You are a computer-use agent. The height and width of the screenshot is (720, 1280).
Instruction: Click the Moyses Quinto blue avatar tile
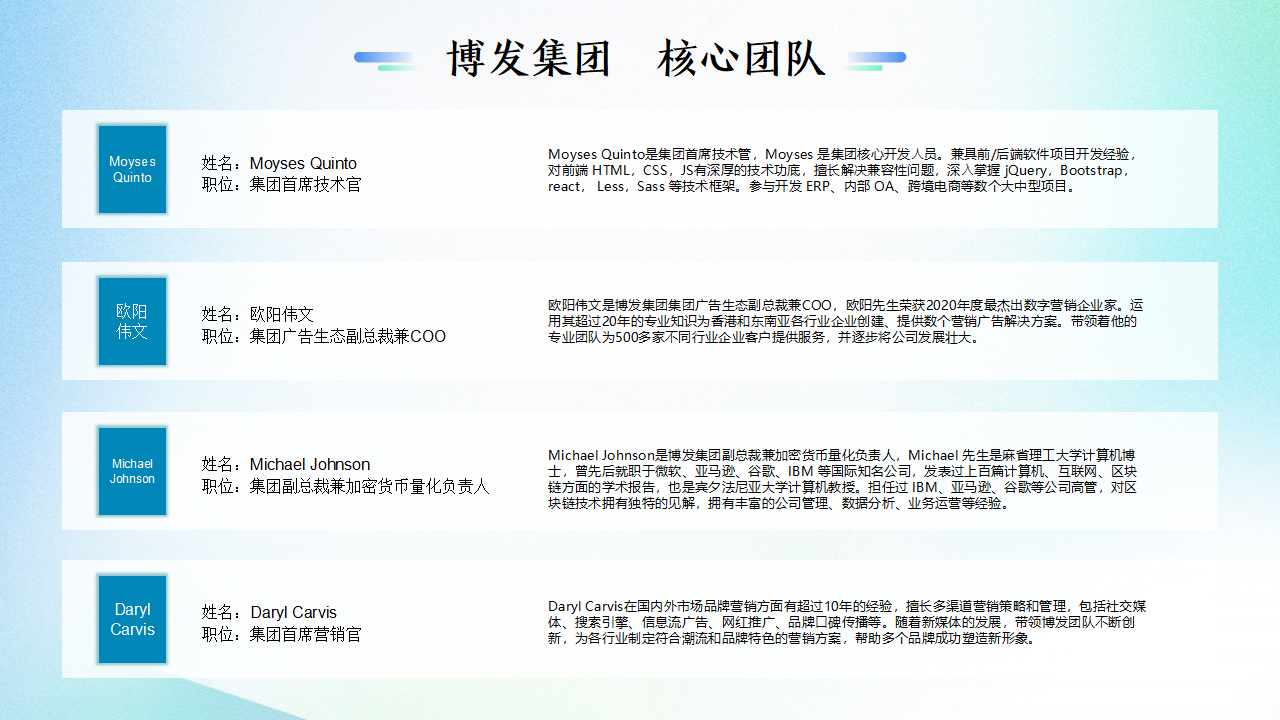132,169
